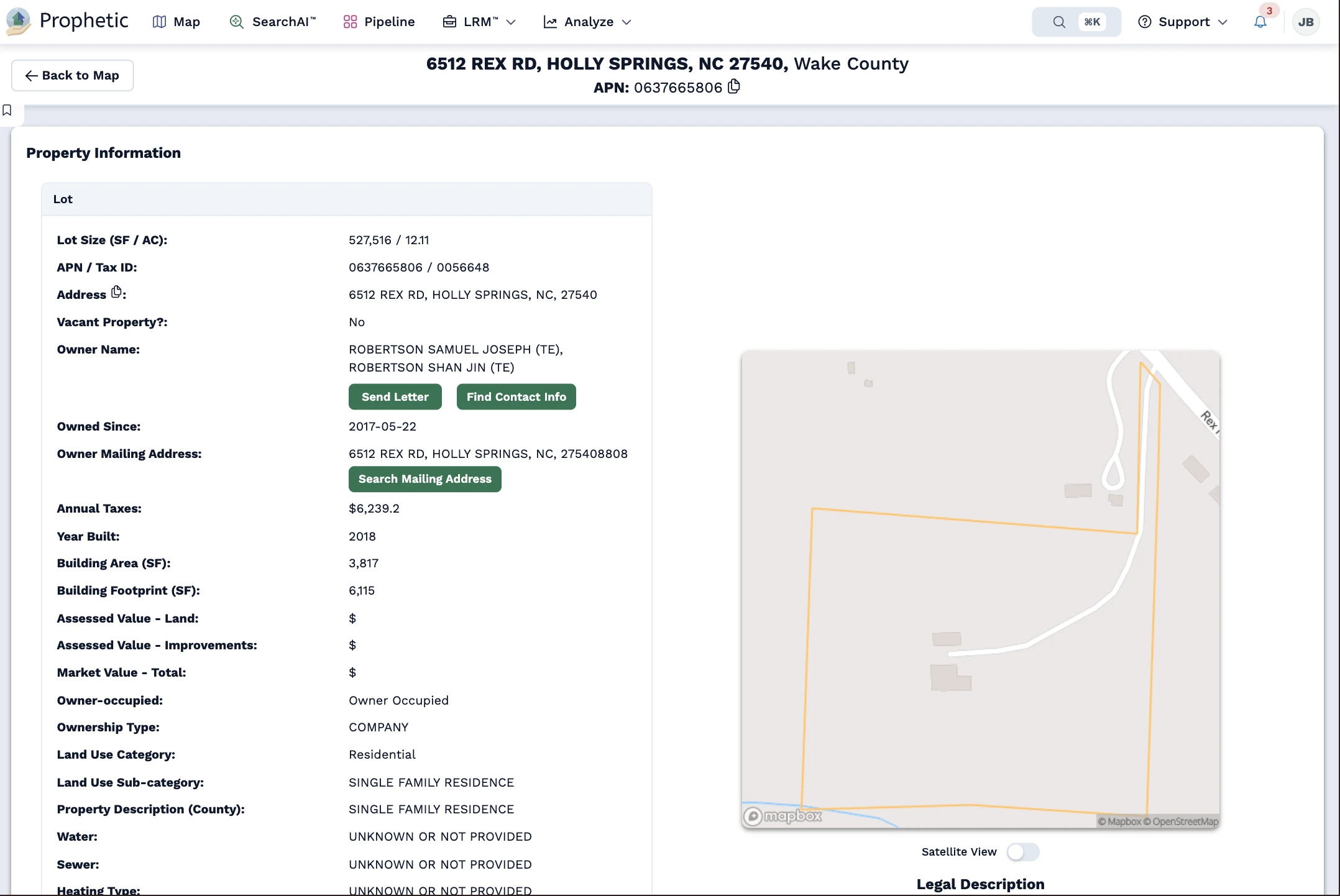This screenshot has height=896, width=1340.
Task: Click the Mapbox logo on the map
Action: point(783,816)
